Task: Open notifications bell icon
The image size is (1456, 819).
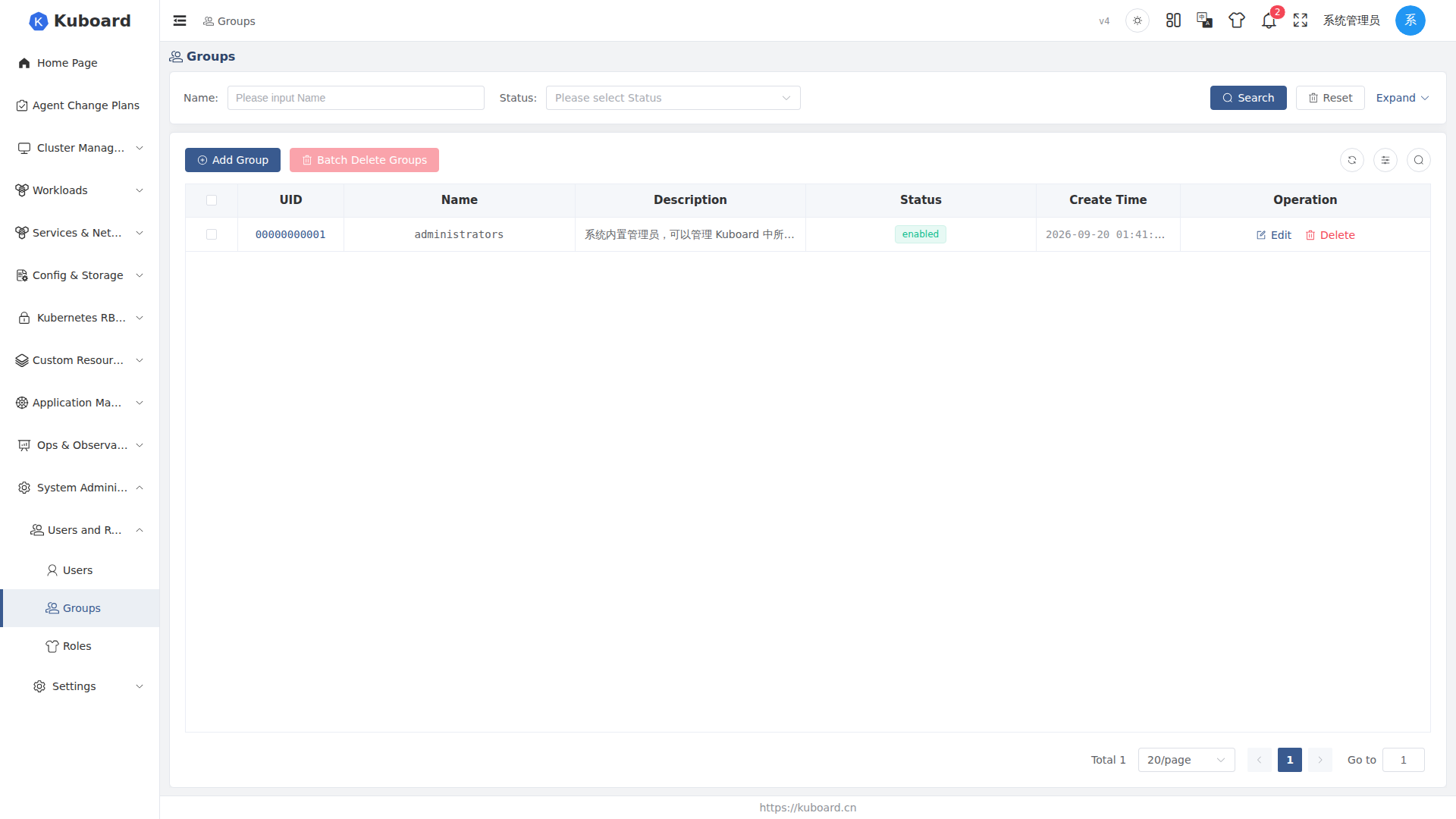Action: point(1269,20)
